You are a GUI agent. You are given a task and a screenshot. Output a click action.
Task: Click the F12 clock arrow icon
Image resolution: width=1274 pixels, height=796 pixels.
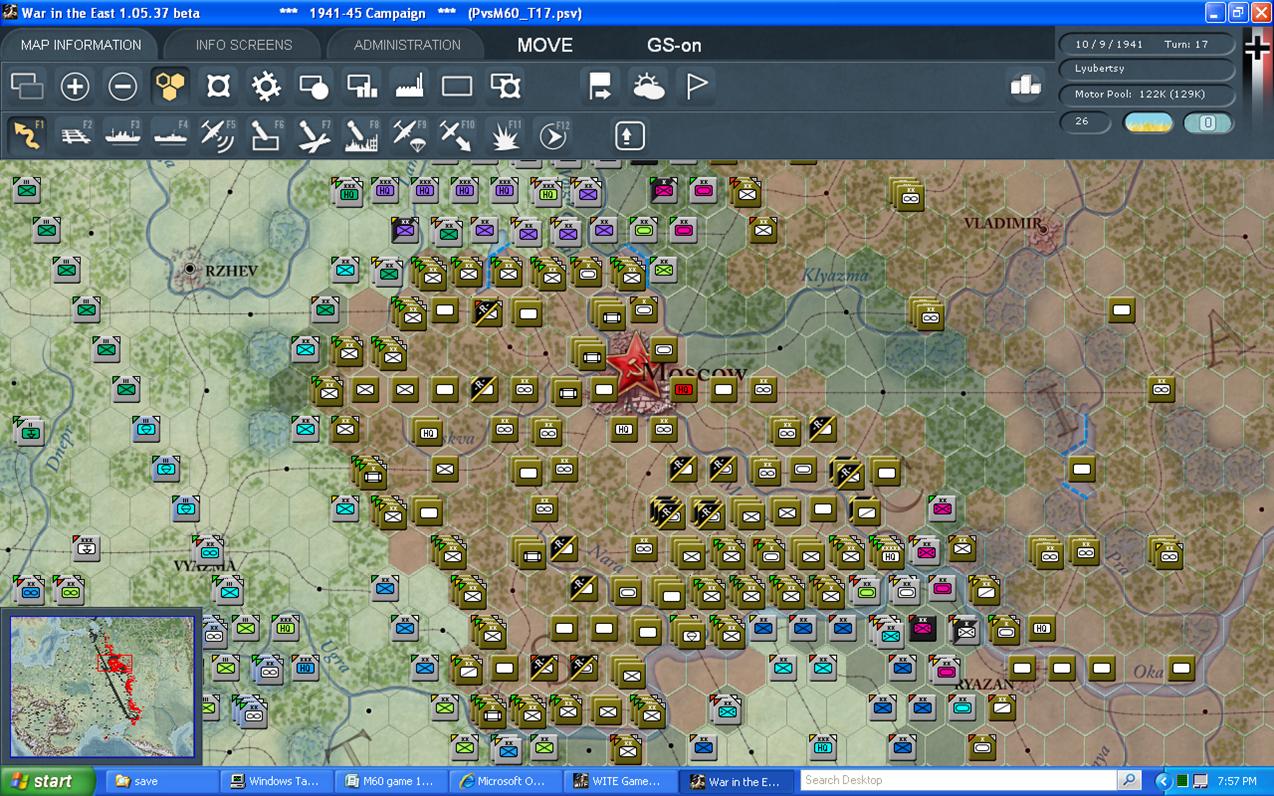tap(553, 135)
